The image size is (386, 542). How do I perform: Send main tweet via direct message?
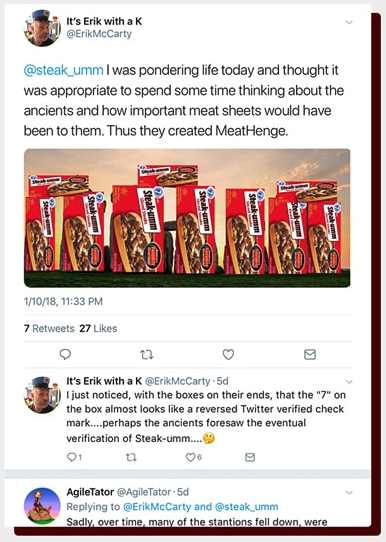(x=310, y=354)
